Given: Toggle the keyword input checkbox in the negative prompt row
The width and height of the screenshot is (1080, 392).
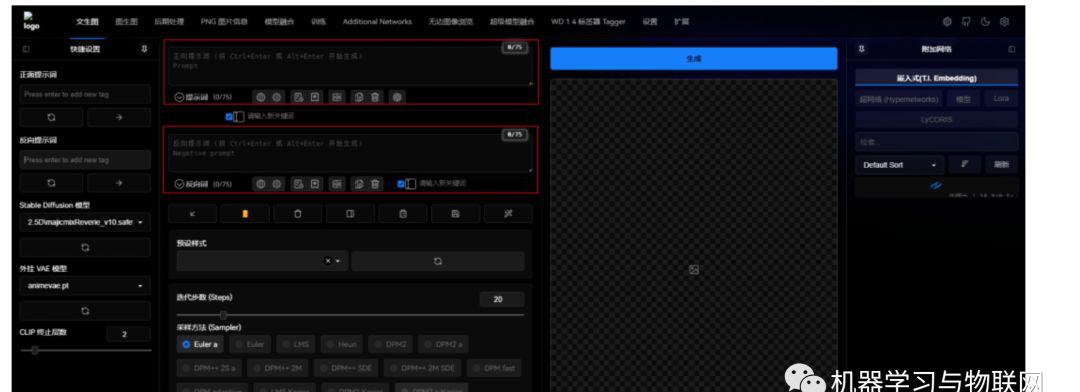Looking at the screenshot, I should (x=401, y=184).
